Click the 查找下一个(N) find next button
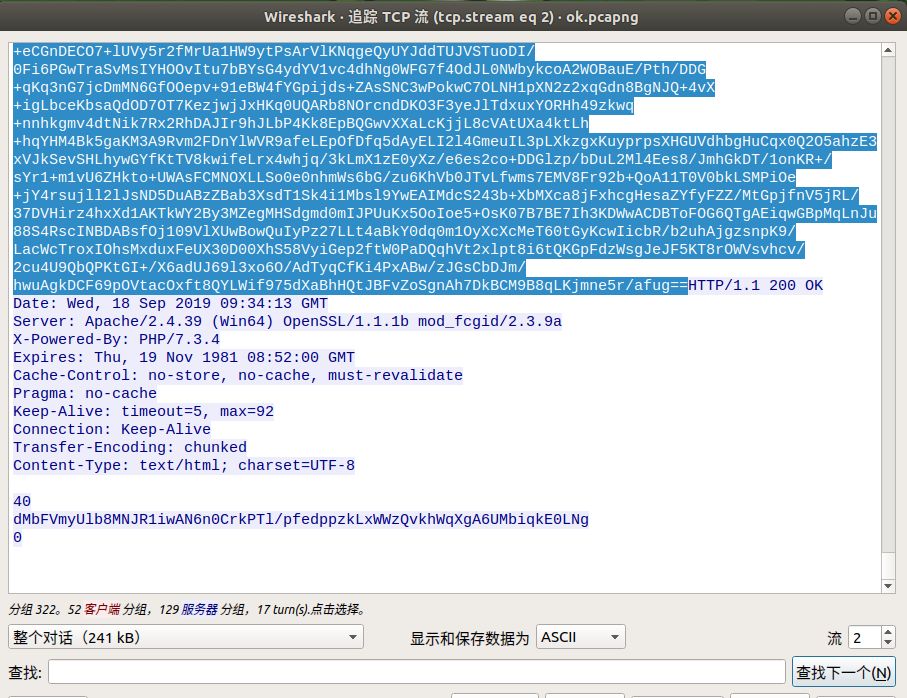907x698 pixels. tap(843, 672)
